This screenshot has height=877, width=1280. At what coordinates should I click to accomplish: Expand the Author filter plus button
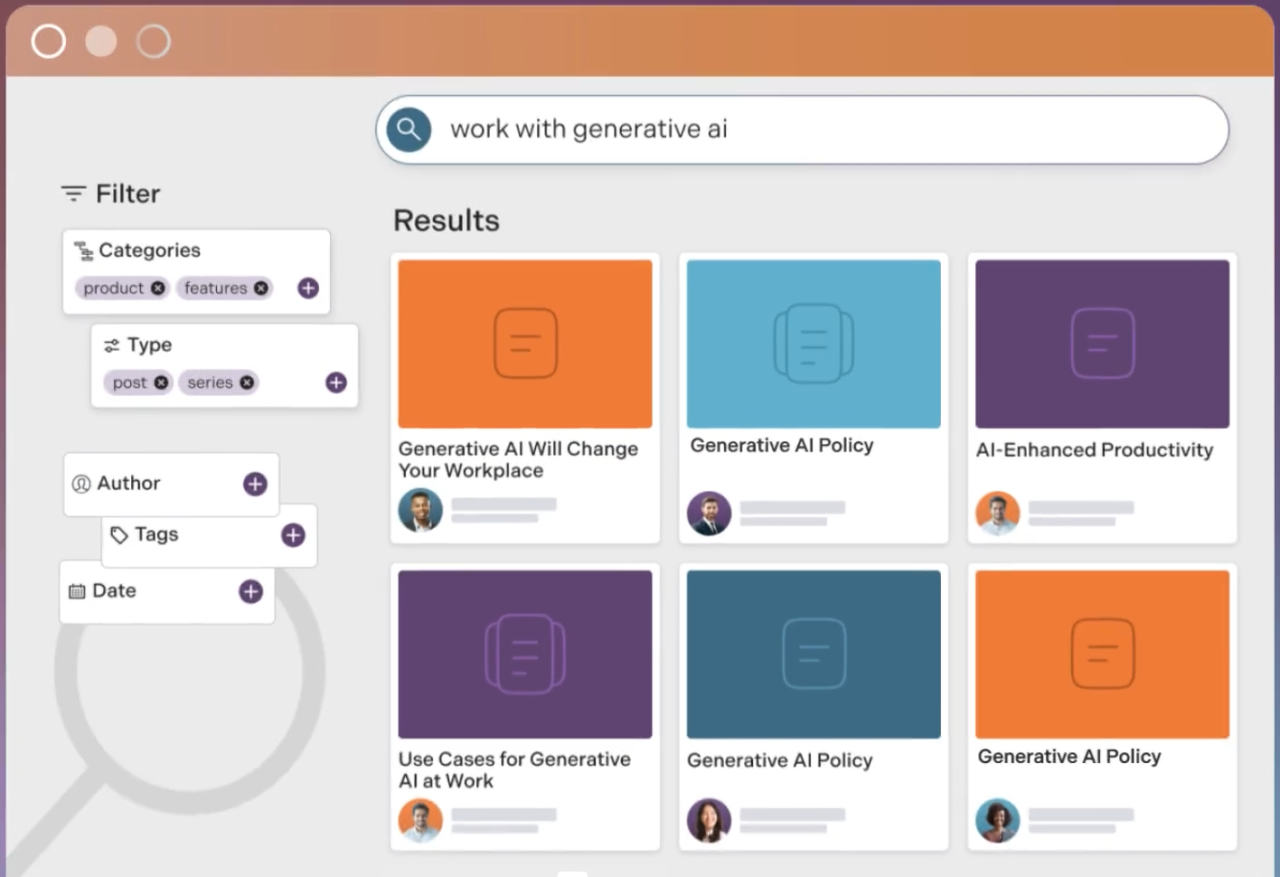(x=255, y=484)
